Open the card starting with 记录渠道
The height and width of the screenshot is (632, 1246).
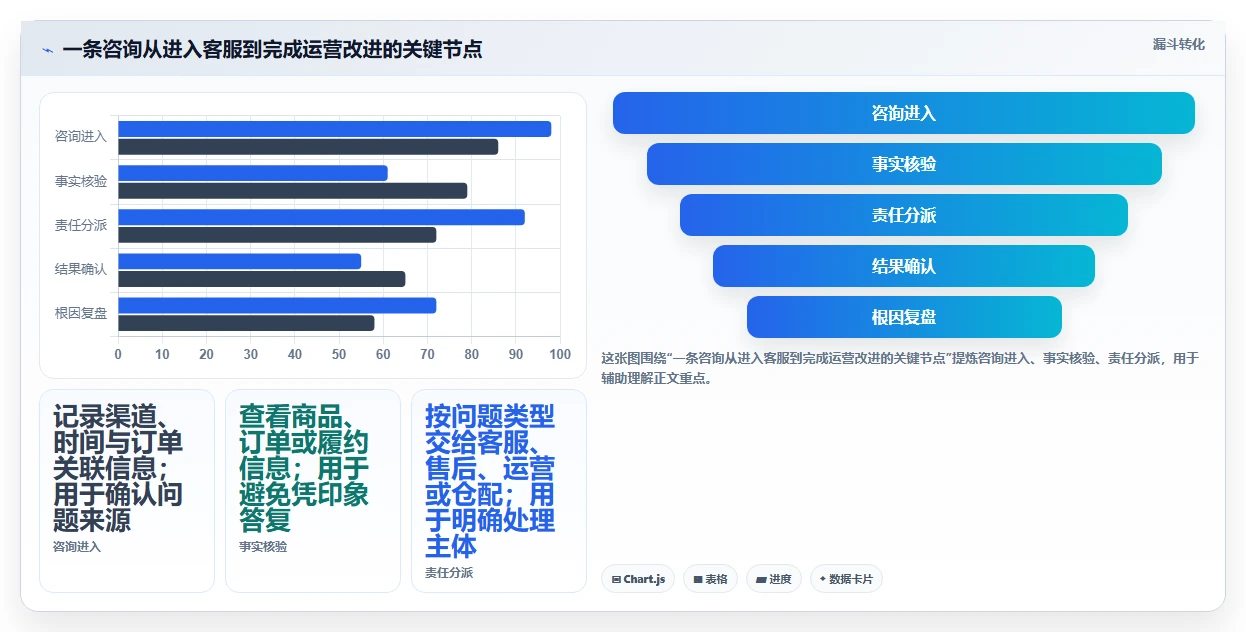pyautogui.click(x=127, y=490)
